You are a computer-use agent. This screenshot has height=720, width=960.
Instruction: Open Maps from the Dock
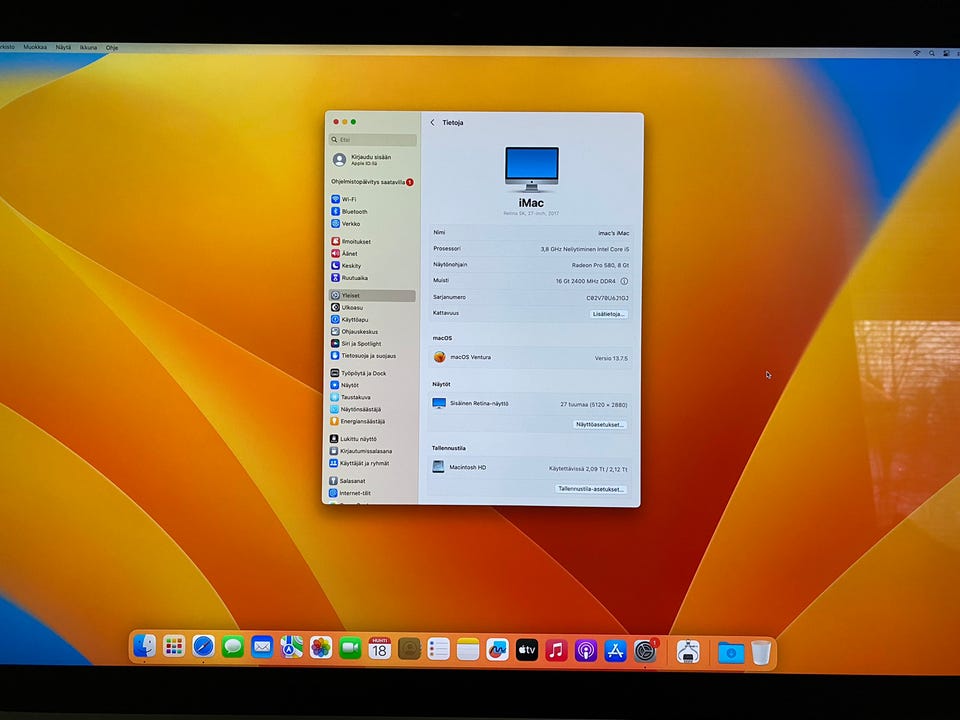[x=291, y=648]
